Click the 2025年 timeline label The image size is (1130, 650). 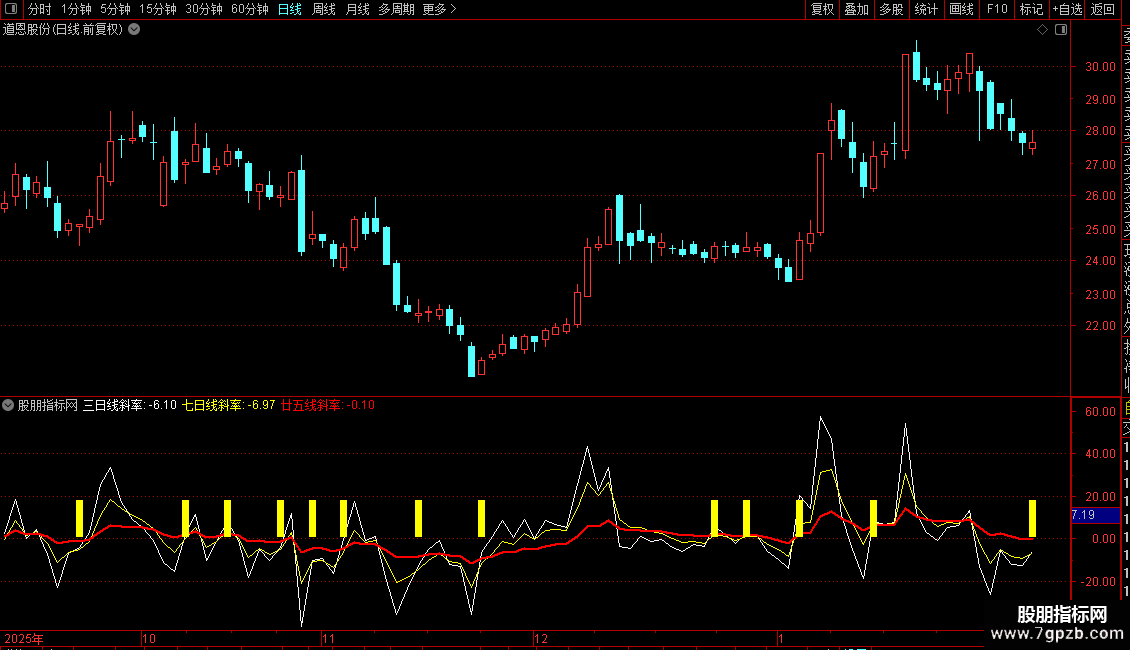coord(24,638)
